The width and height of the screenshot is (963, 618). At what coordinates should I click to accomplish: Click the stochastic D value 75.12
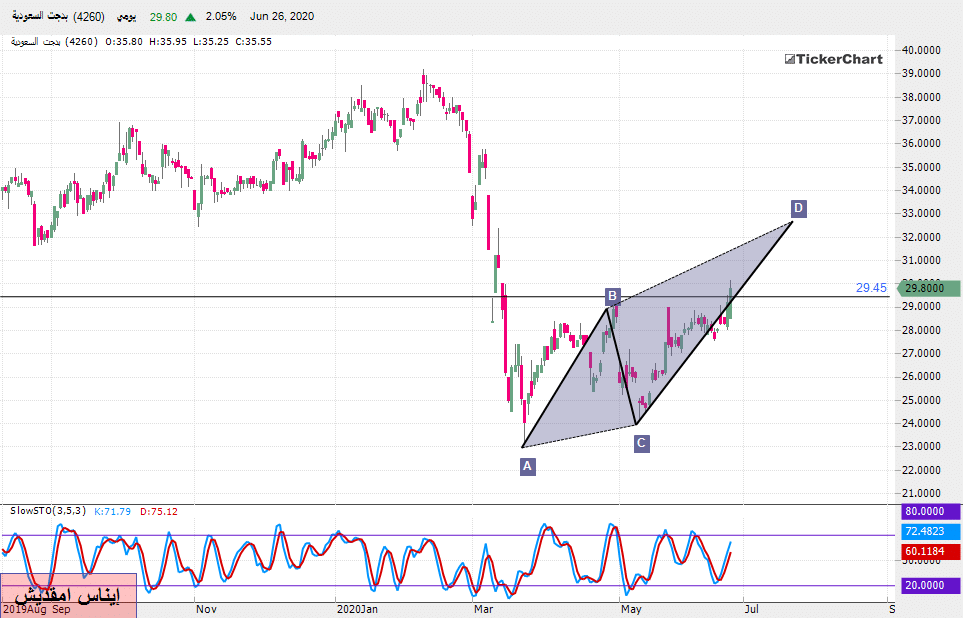tap(159, 511)
